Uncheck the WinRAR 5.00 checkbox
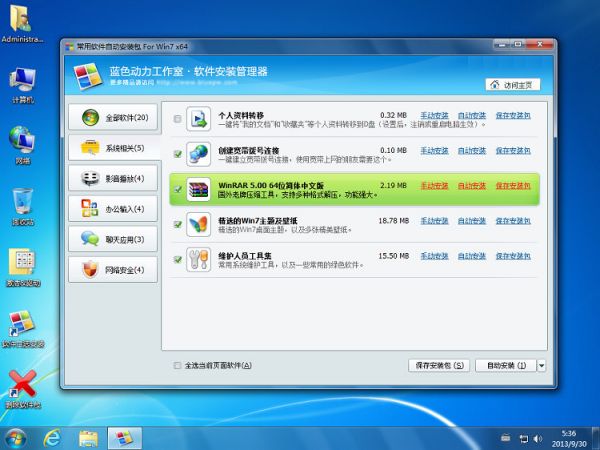 [x=178, y=189]
